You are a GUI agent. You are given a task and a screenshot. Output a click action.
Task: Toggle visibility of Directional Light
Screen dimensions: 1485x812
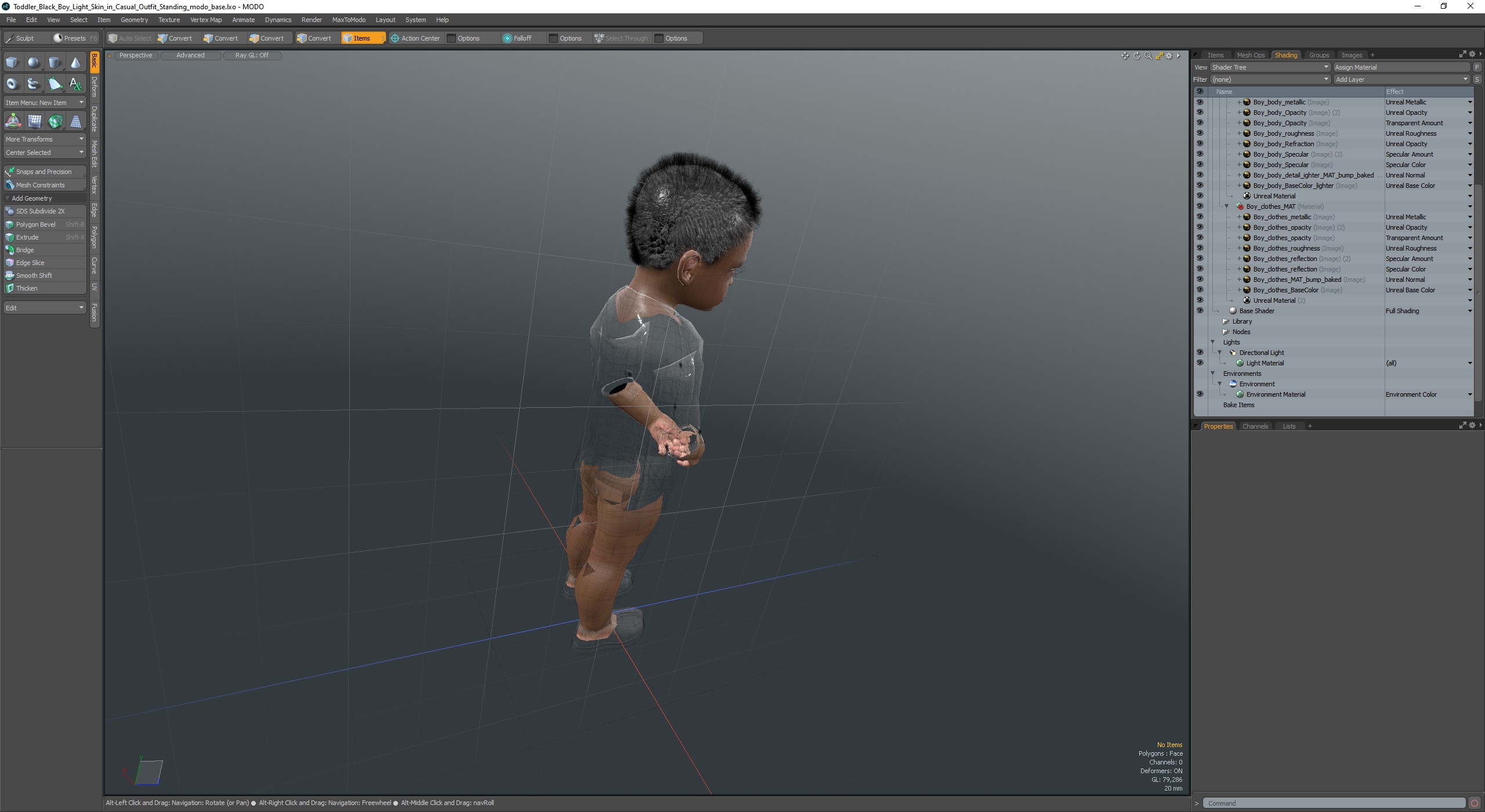coord(1200,353)
